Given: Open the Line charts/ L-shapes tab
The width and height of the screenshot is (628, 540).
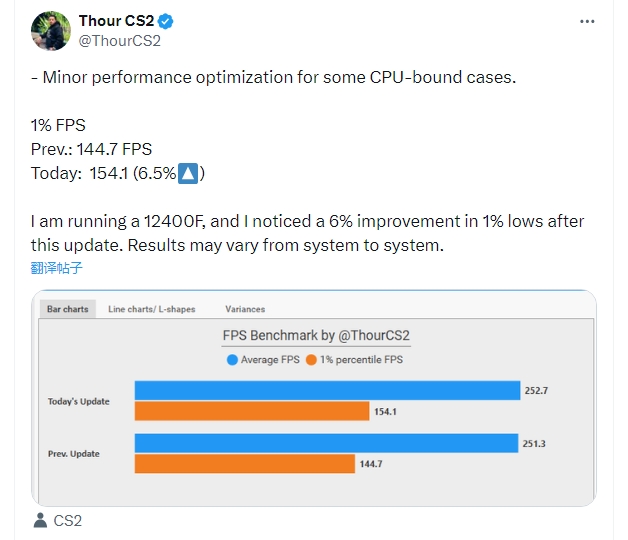Looking at the screenshot, I should pos(152,309).
